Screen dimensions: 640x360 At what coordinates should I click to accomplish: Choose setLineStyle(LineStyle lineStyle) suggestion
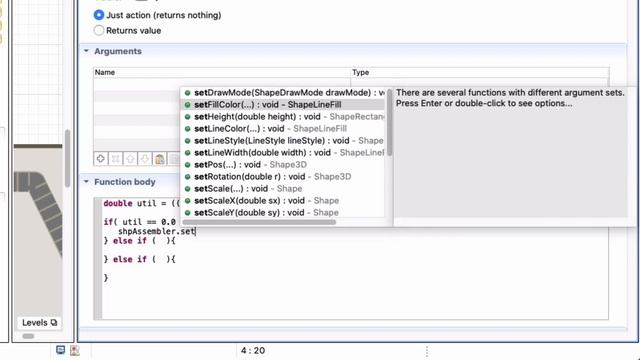[283, 141]
